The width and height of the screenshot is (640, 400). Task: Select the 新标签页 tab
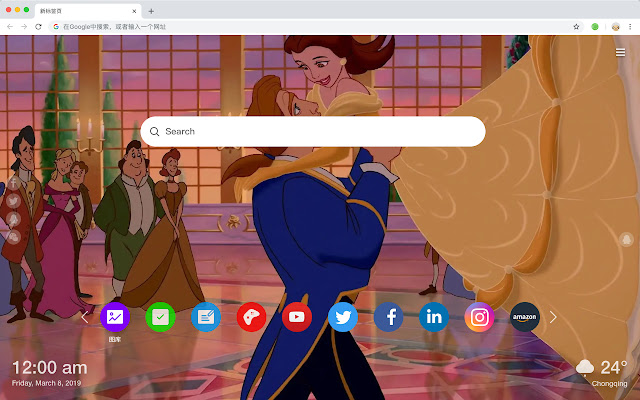(x=88, y=11)
